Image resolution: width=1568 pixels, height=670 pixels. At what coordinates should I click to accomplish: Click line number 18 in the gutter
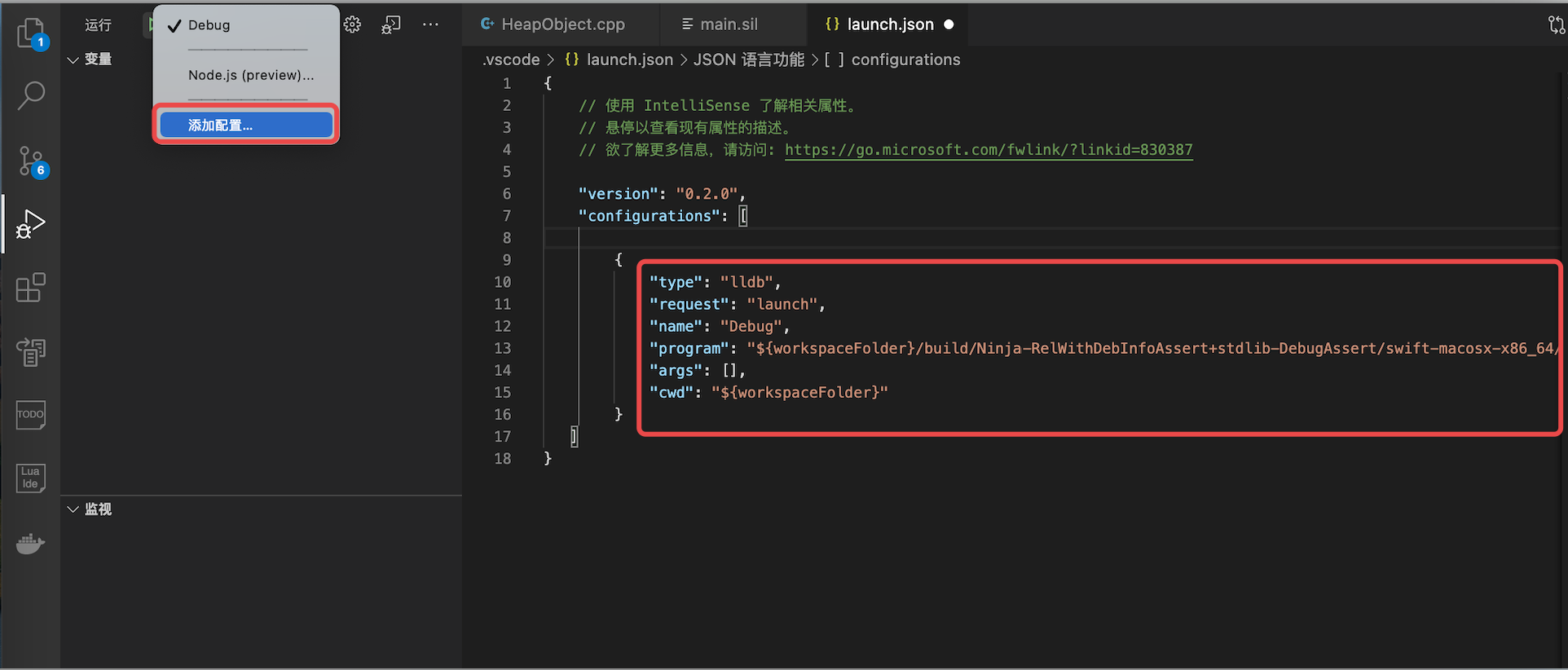[x=503, y=459]
